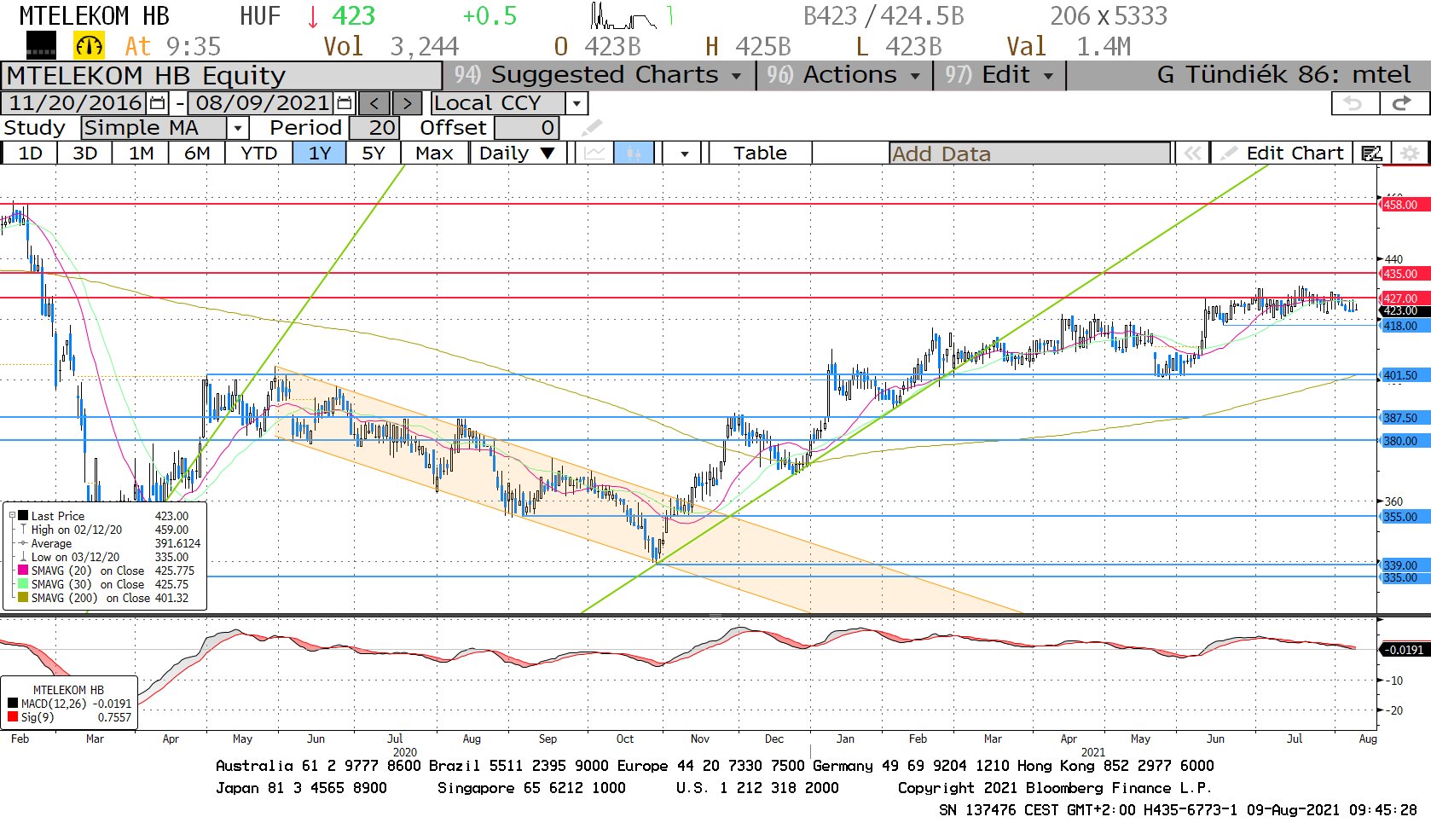Click the red Sig(9) legend swatch

point(14,717)
